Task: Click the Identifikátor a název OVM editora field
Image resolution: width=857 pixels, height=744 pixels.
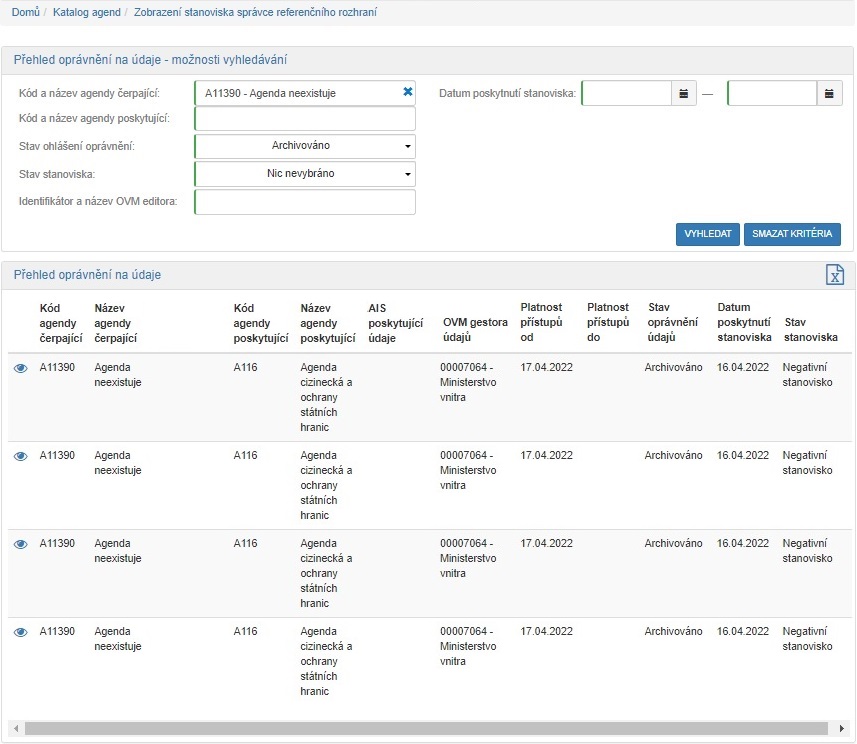Action: [305, 202]
